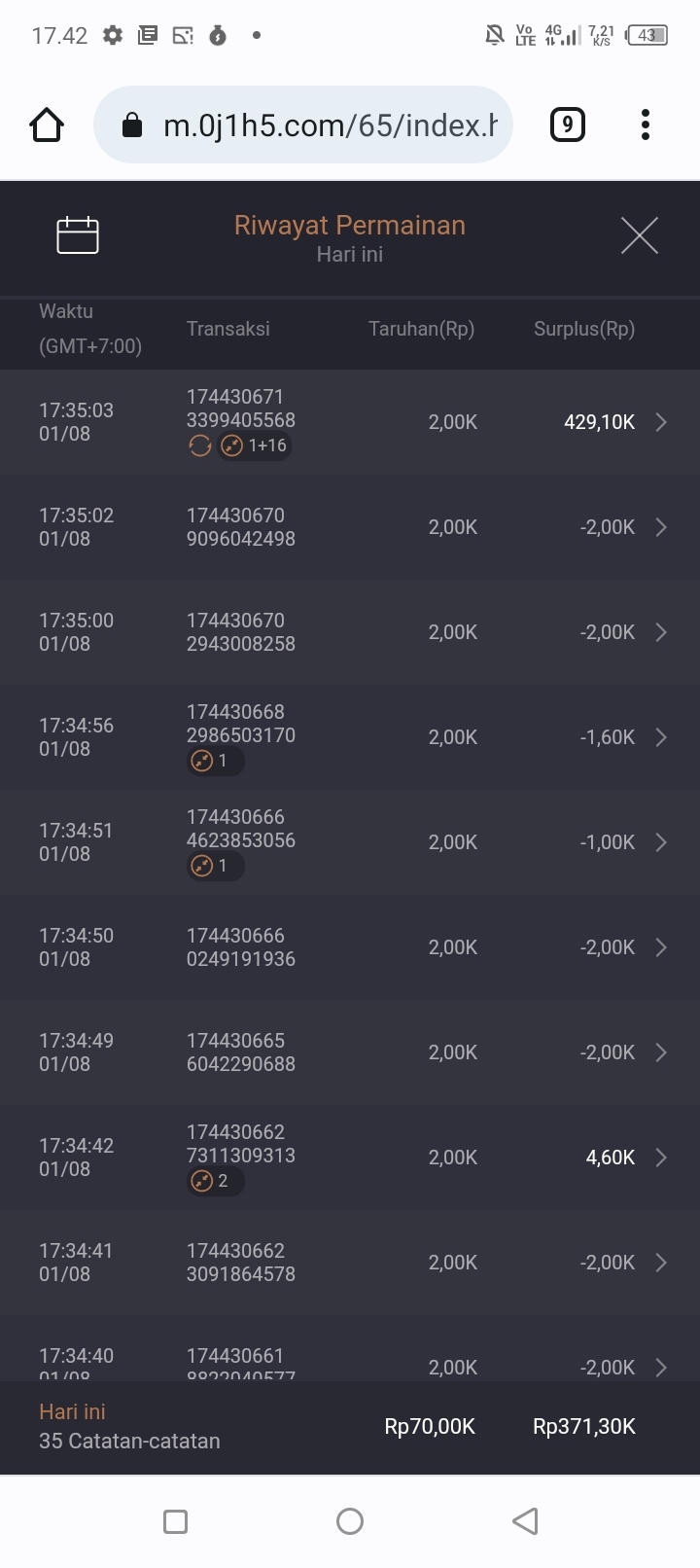Expand the 4,60K surplus row chevron
The height and width of the screenshot is (1568, 700).
pos(661,1158)
